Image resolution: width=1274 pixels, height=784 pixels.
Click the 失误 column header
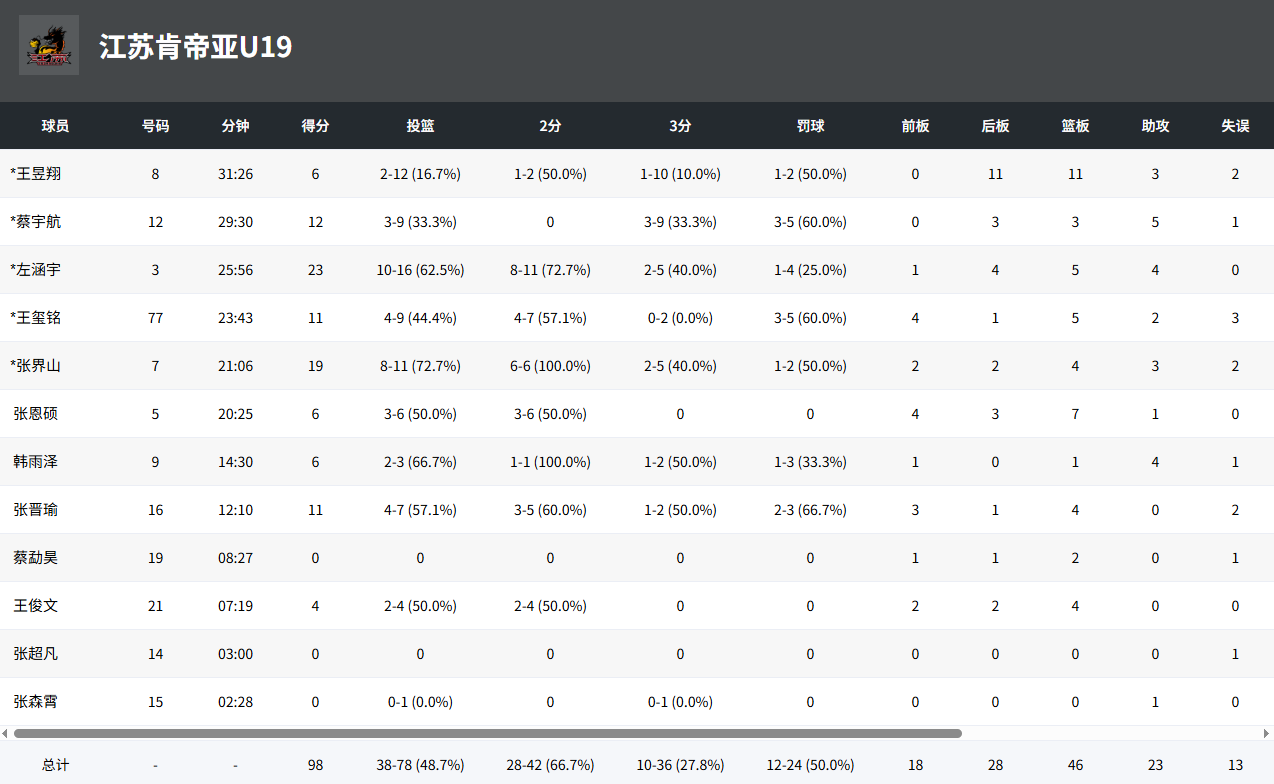(1235, 126)
